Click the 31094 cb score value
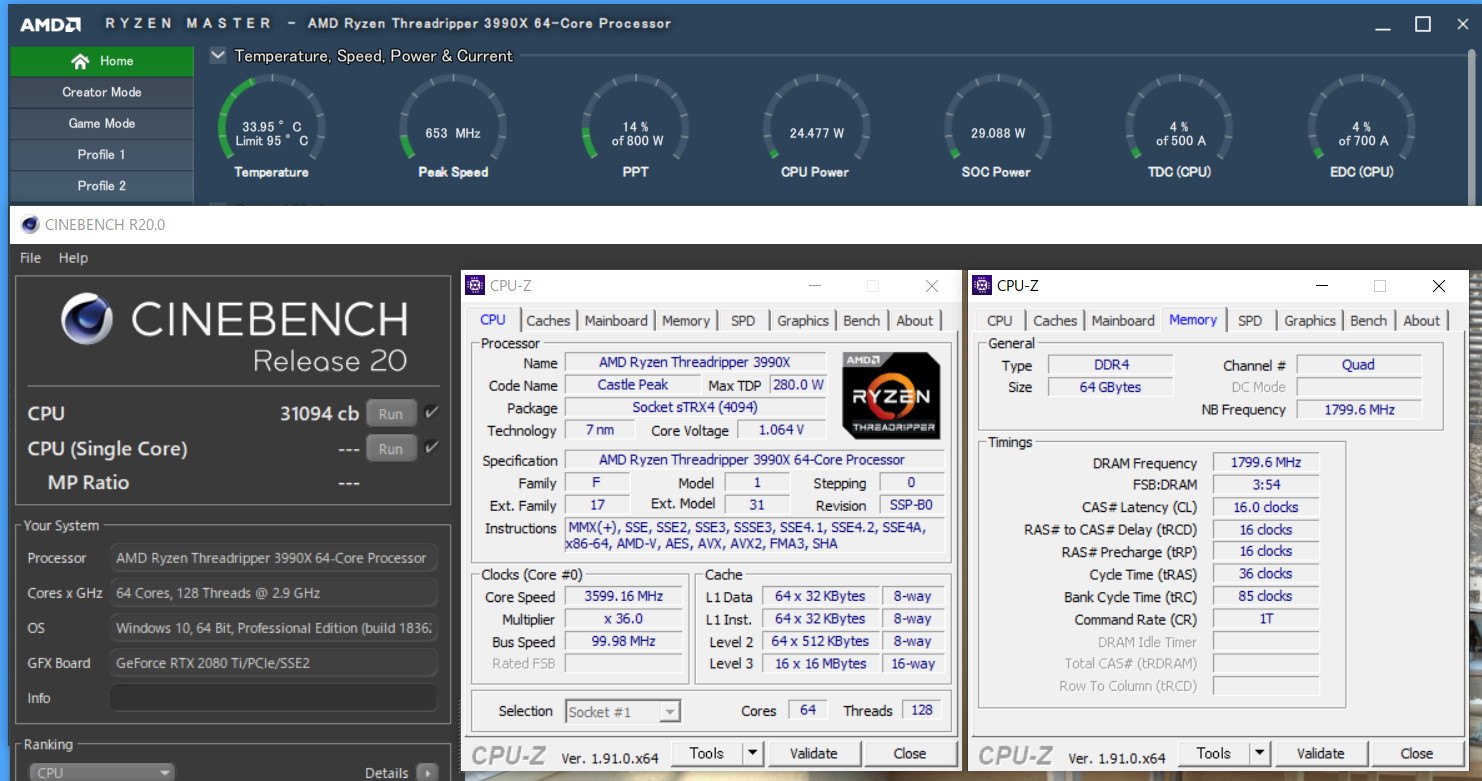This screenshot has width=1482, height=781. [x=319, y=413]
